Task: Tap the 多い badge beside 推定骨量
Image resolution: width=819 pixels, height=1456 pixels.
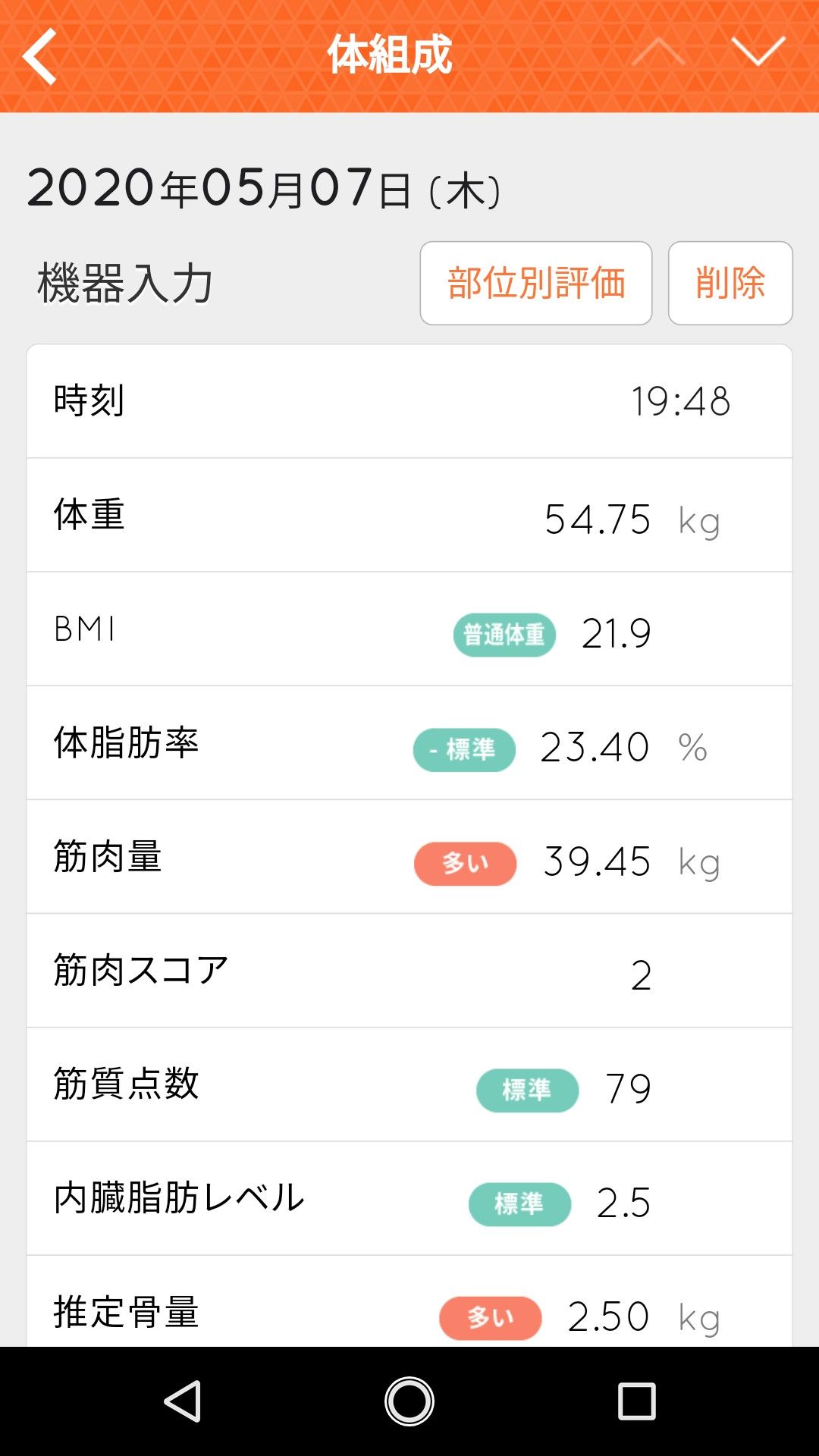Action: (x=490, y=1318)
